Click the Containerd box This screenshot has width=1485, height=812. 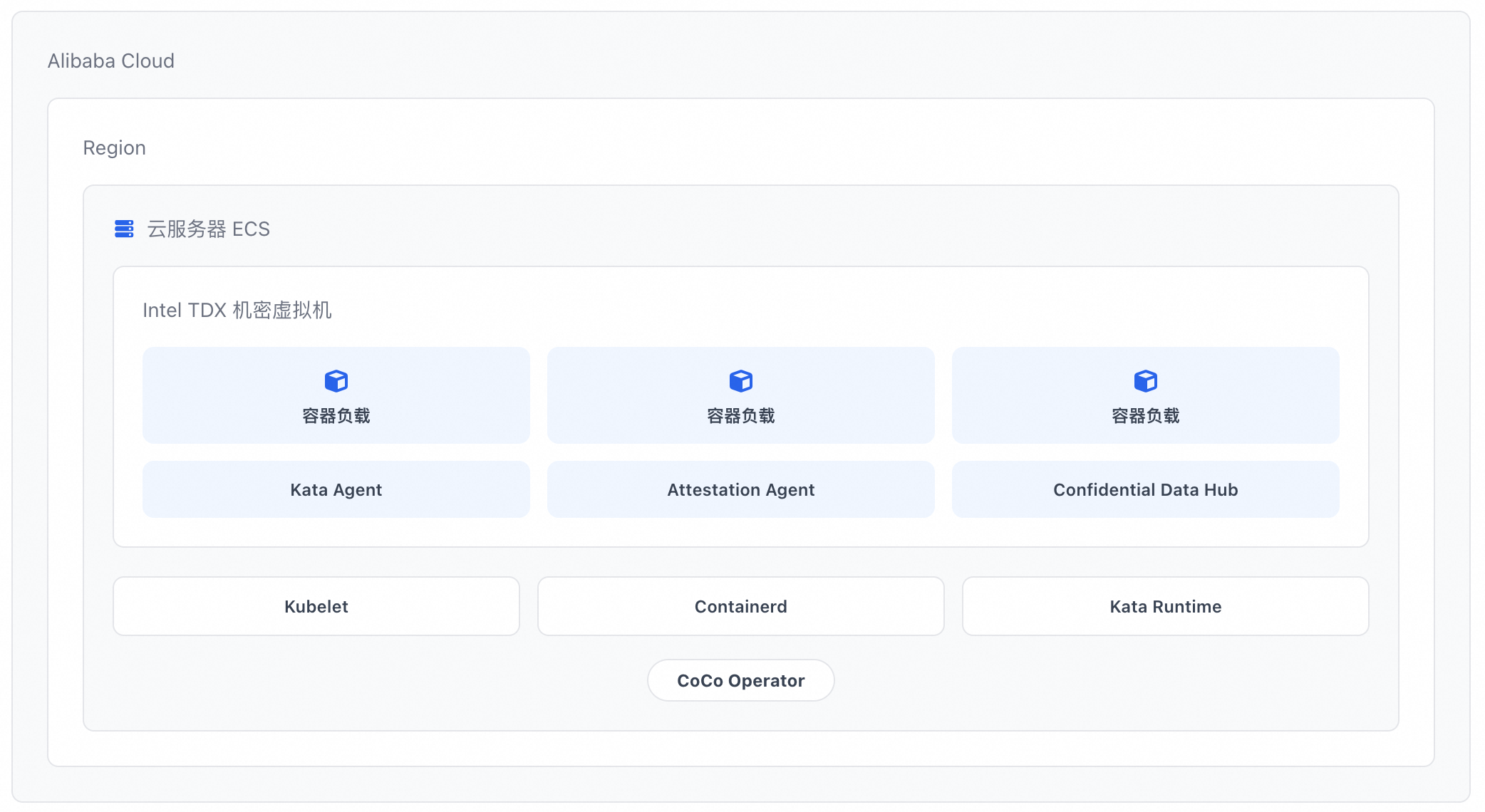tap(741, 606)
